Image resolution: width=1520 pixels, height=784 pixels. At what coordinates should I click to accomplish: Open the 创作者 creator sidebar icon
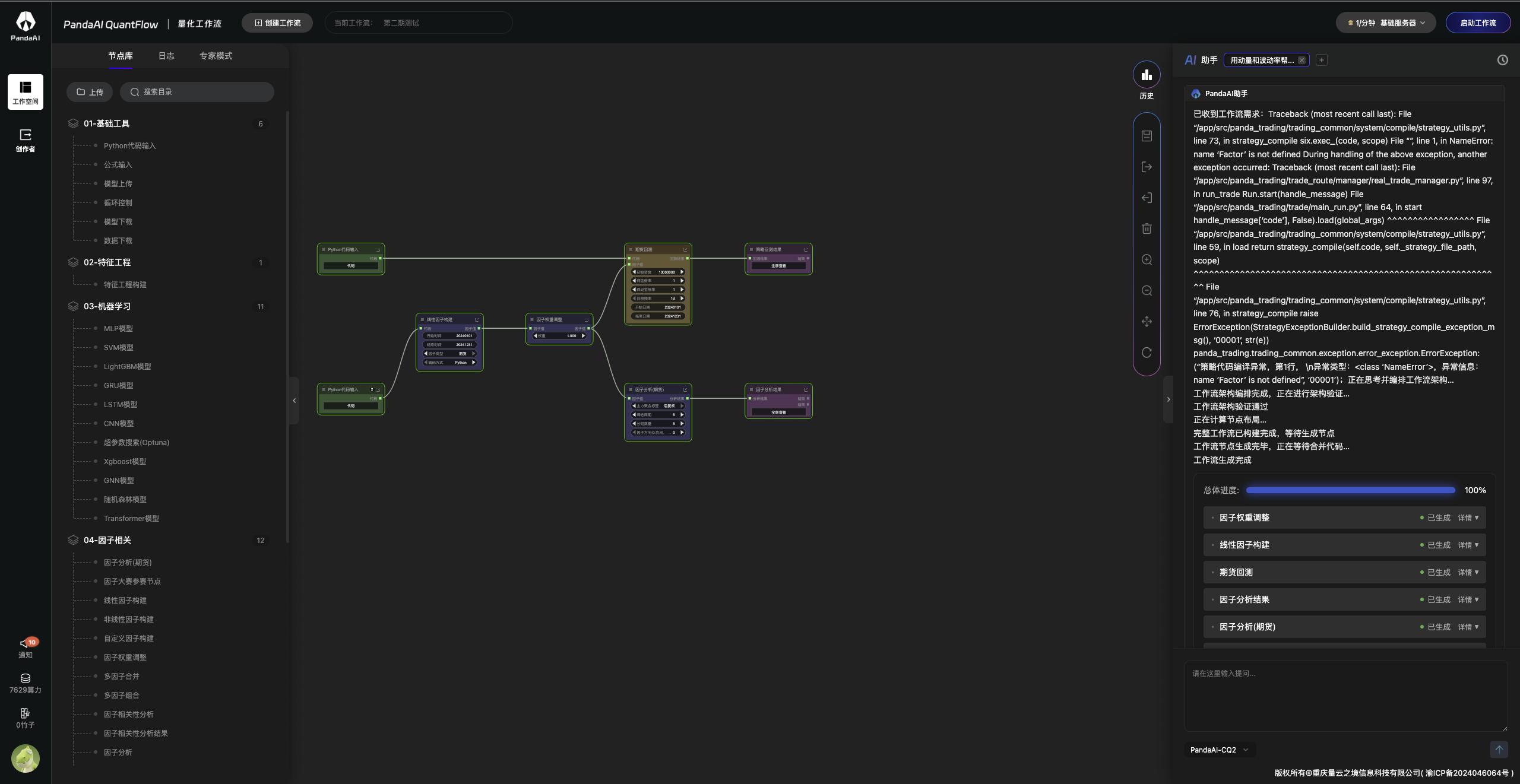point(26,141)
